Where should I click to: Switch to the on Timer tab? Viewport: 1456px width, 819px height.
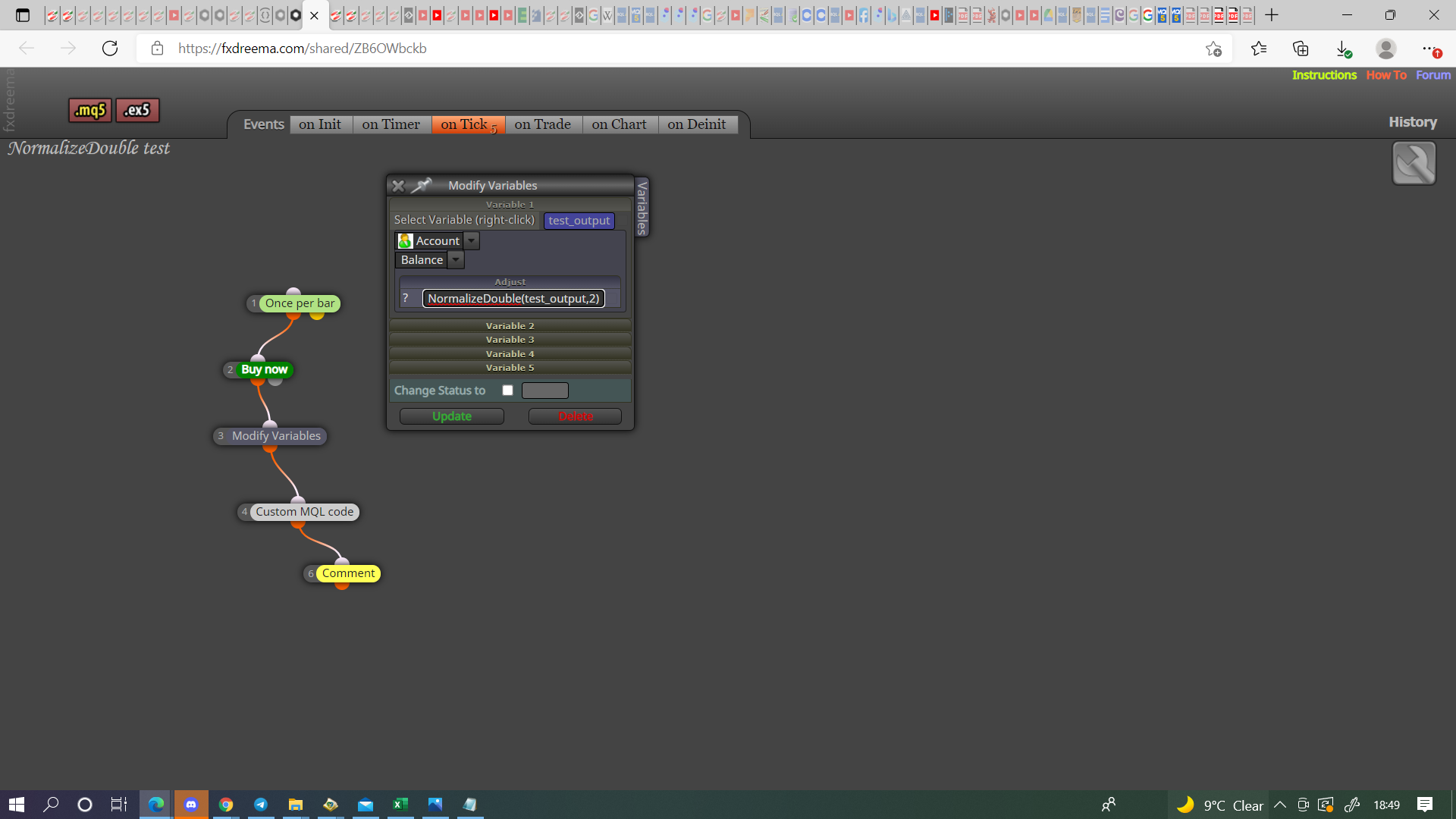click(391, 124)
